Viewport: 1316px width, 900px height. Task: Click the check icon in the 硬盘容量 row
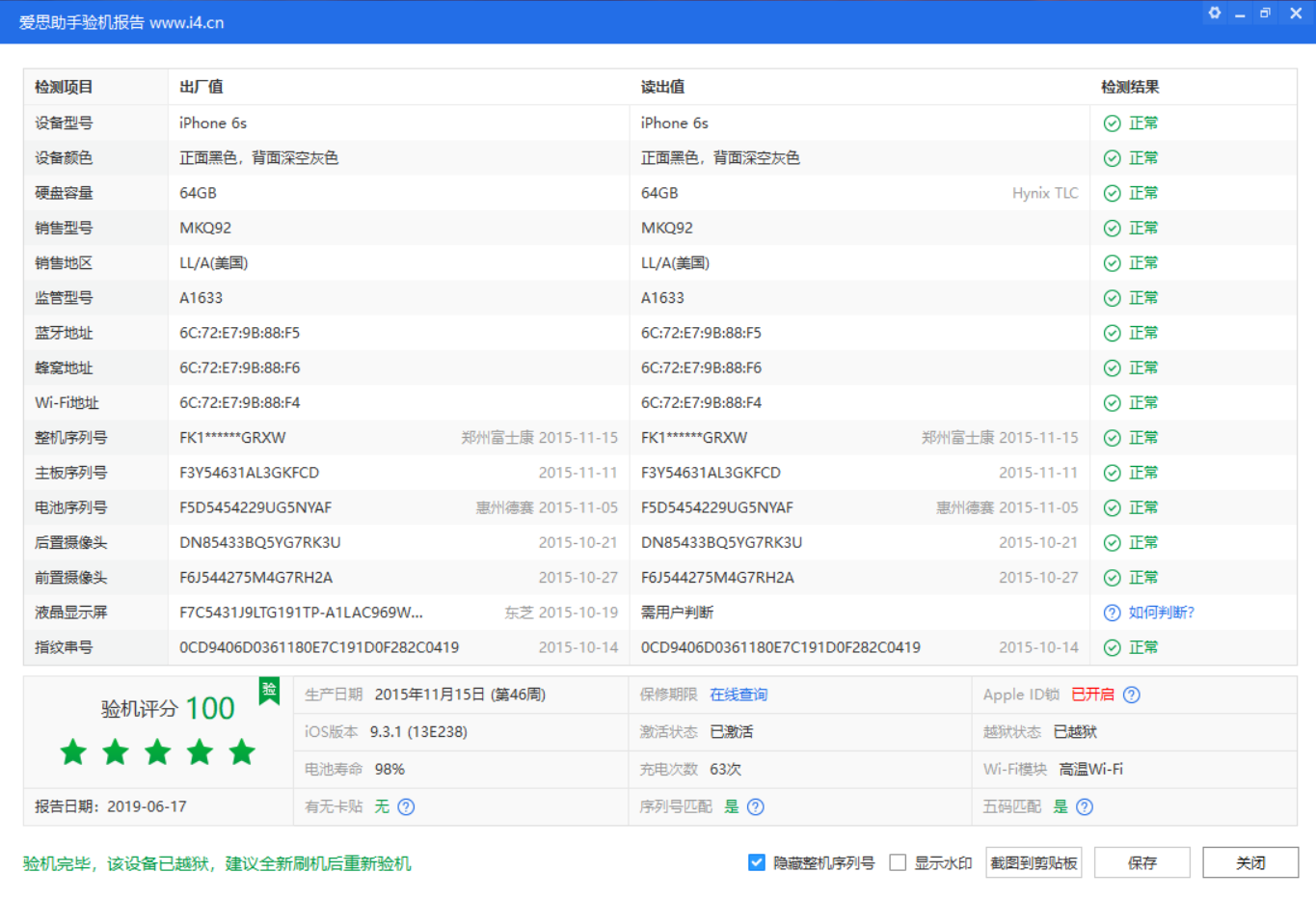1112,193
